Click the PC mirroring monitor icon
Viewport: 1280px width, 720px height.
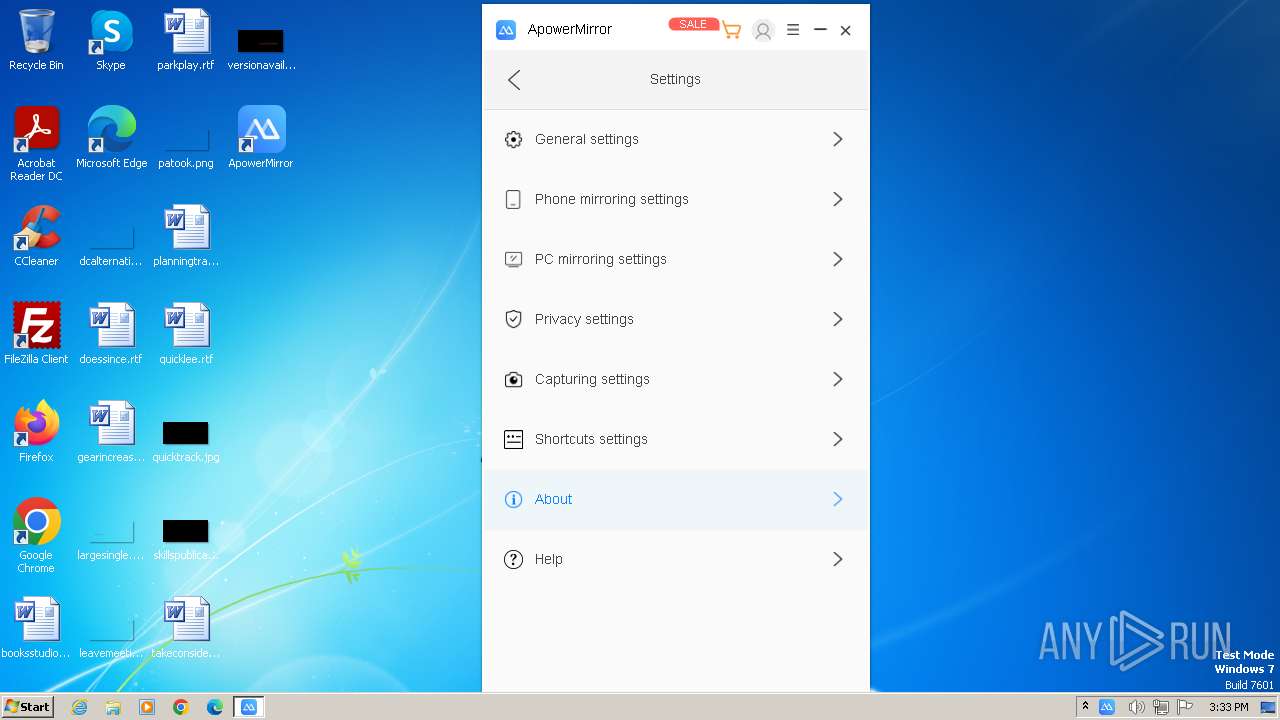click(513, 260)
